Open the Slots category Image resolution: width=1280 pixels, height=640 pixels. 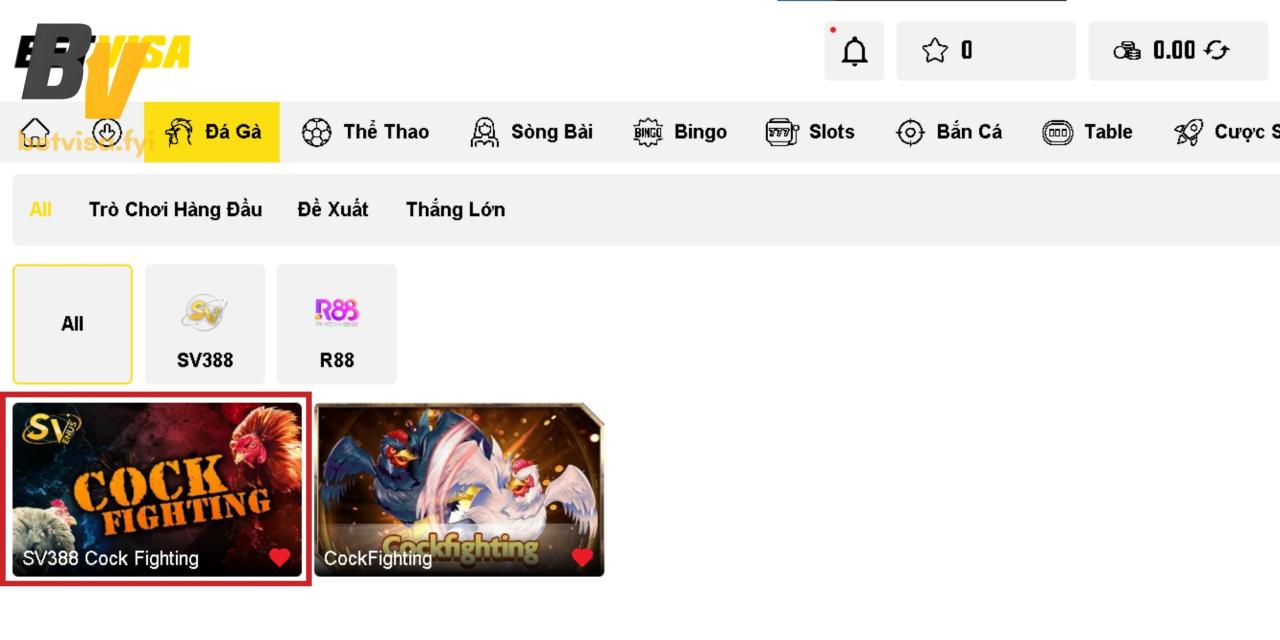(x=810, y=132)
